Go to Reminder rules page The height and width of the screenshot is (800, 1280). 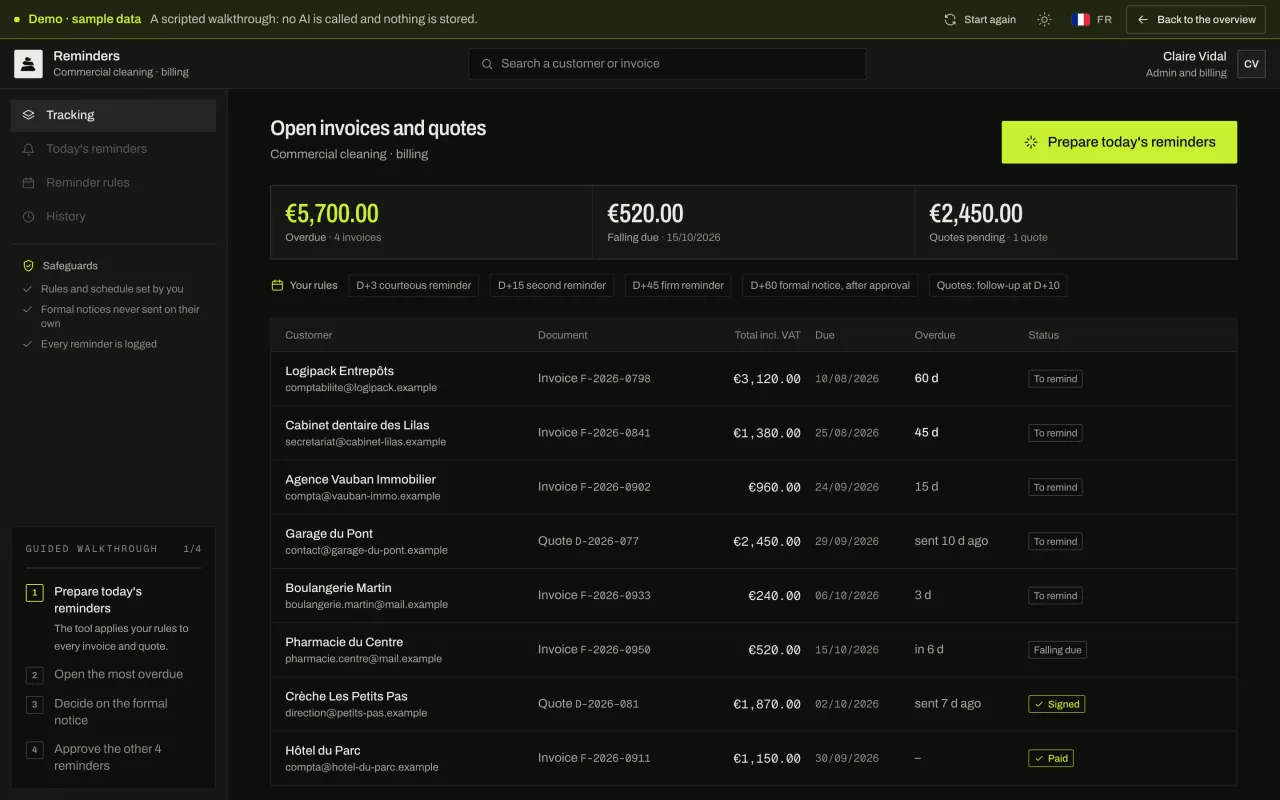(x=113, y=183)
